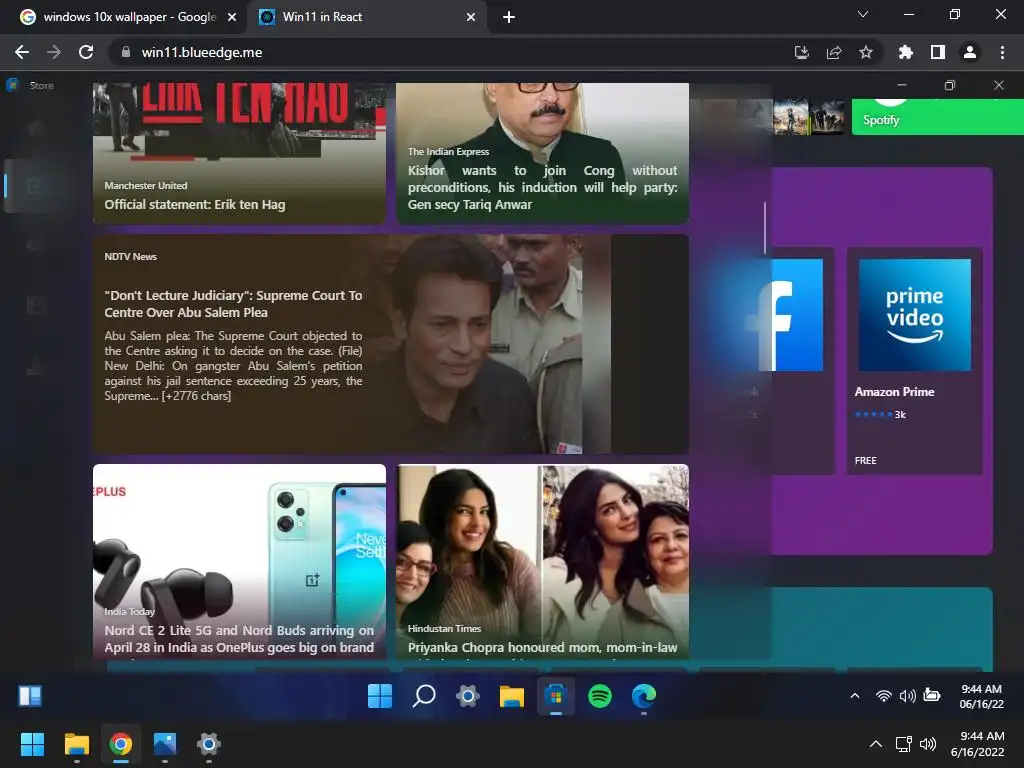Open Photos app in host taskbar
Viewport: 1024px width, 768px height.
coord(165,744)
